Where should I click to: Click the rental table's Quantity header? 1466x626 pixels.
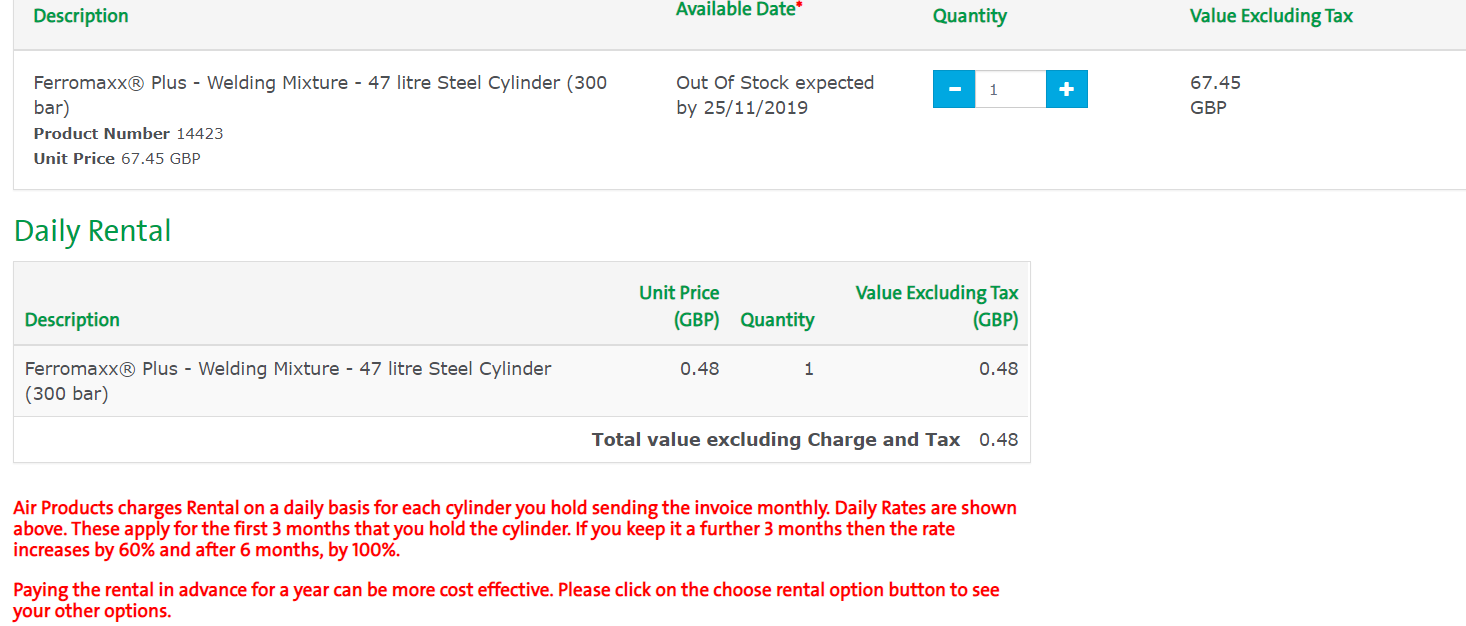777,320
